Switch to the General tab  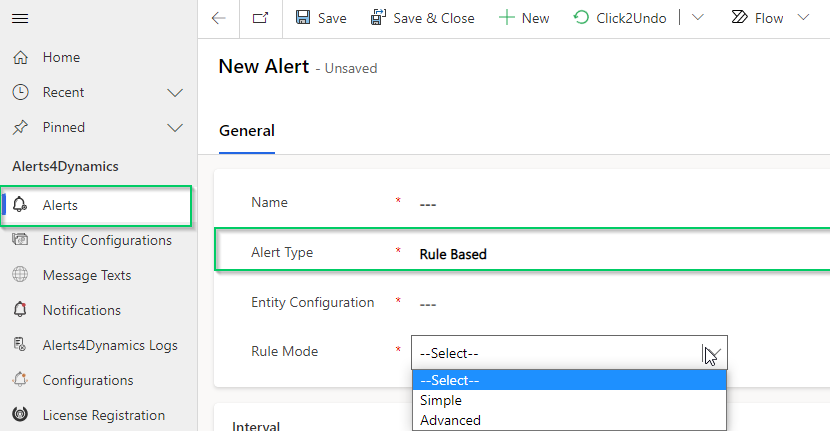click(247, 131)
